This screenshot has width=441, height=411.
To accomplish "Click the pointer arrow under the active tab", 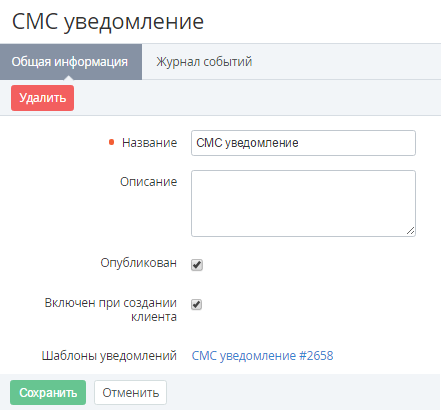I will coord(68,78).
